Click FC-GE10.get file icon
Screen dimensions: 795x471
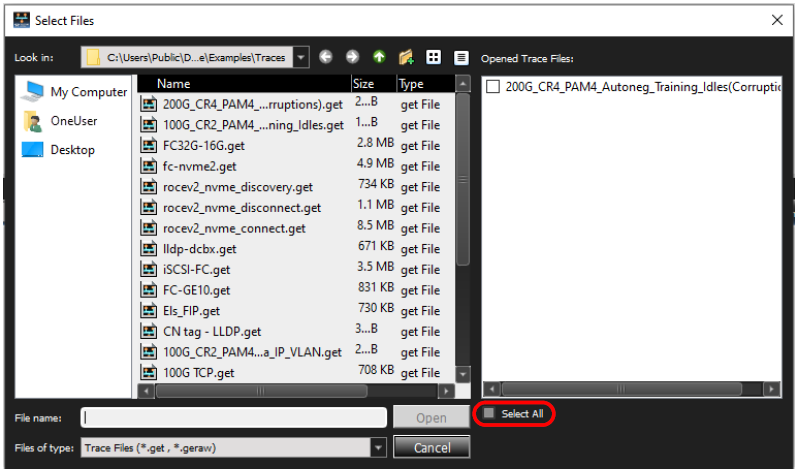pos(149,290)
